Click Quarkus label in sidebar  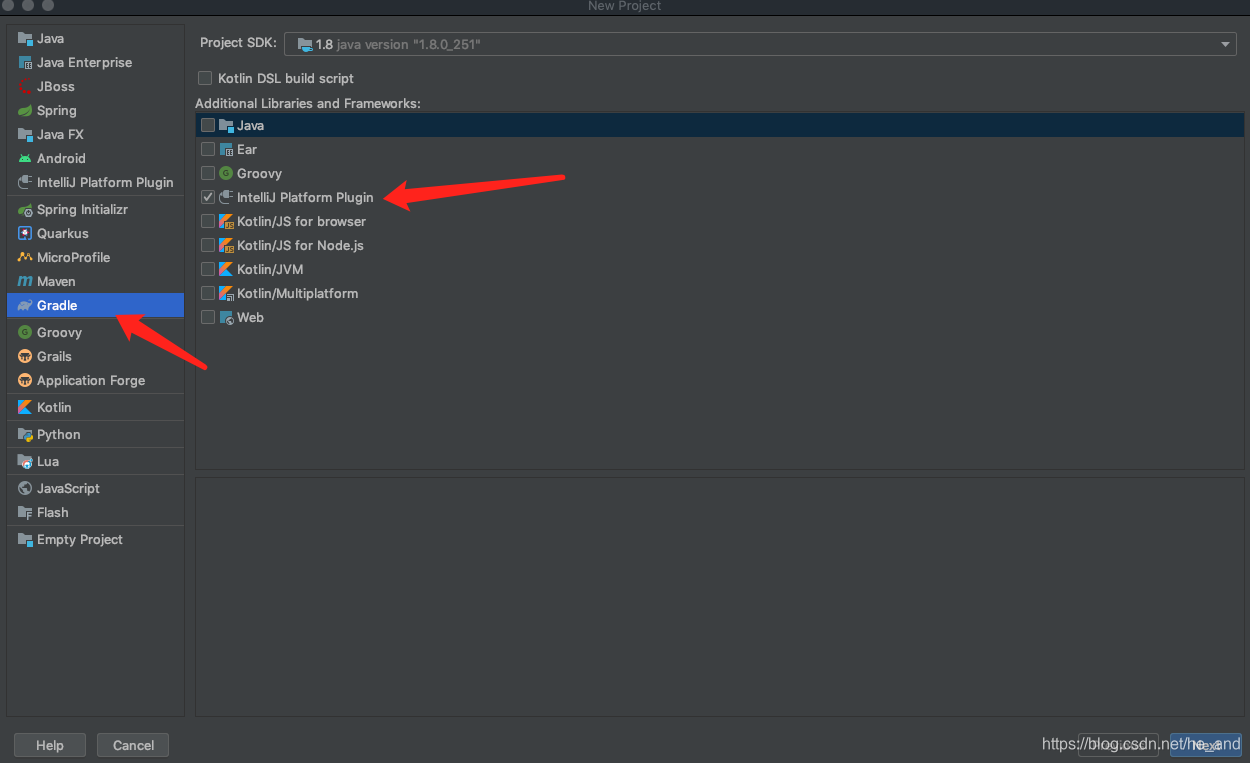click(x=63, y=233)
